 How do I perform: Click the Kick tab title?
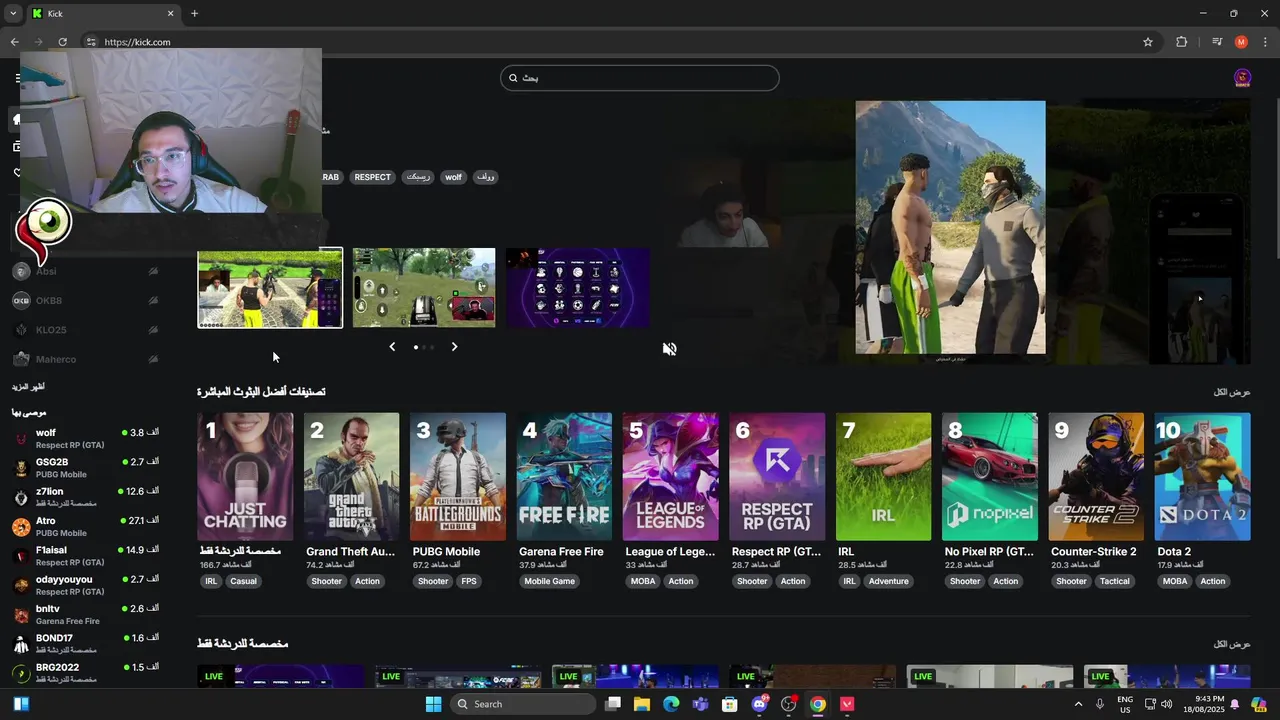[56, 14]
